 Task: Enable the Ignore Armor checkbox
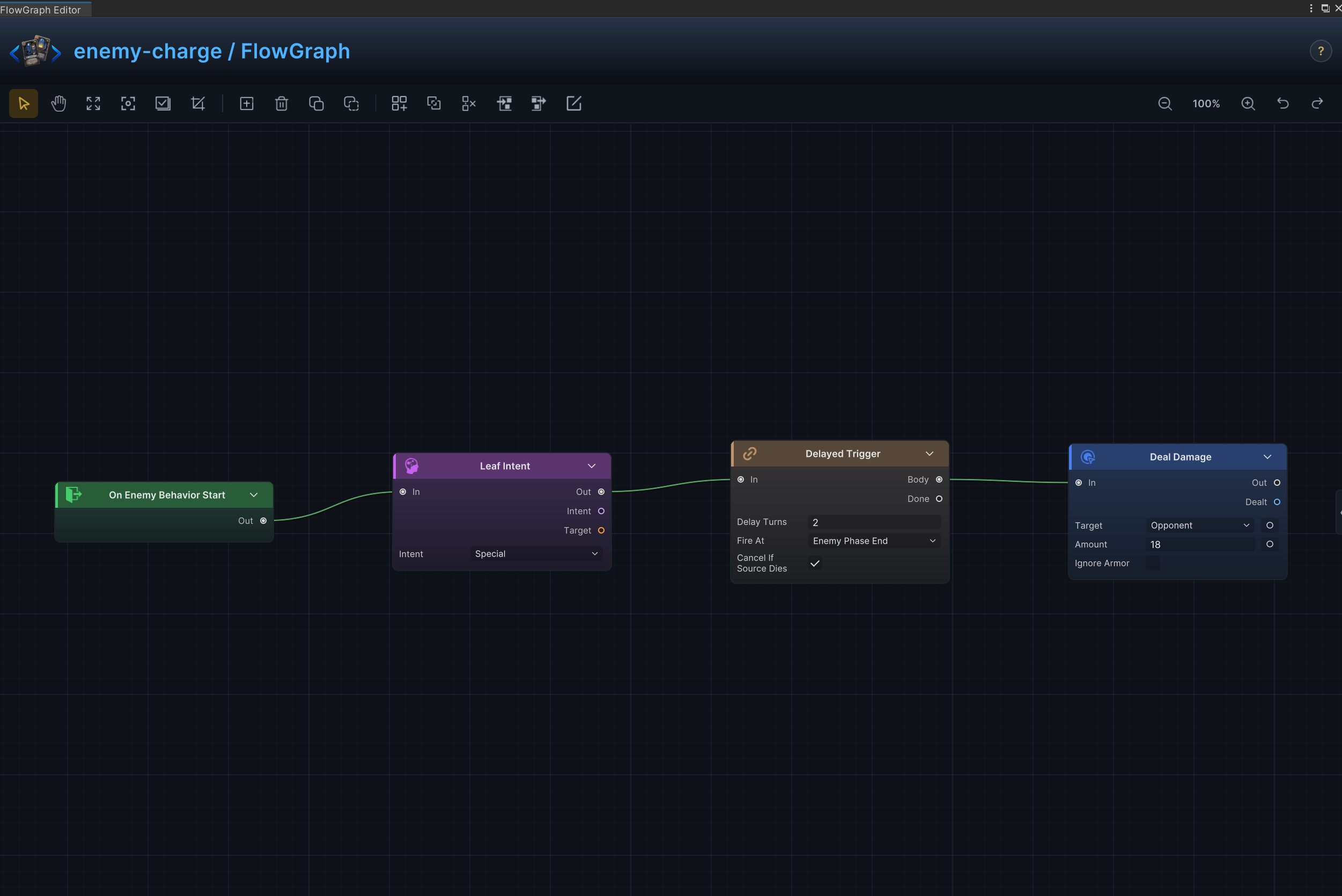[1153, 563]
